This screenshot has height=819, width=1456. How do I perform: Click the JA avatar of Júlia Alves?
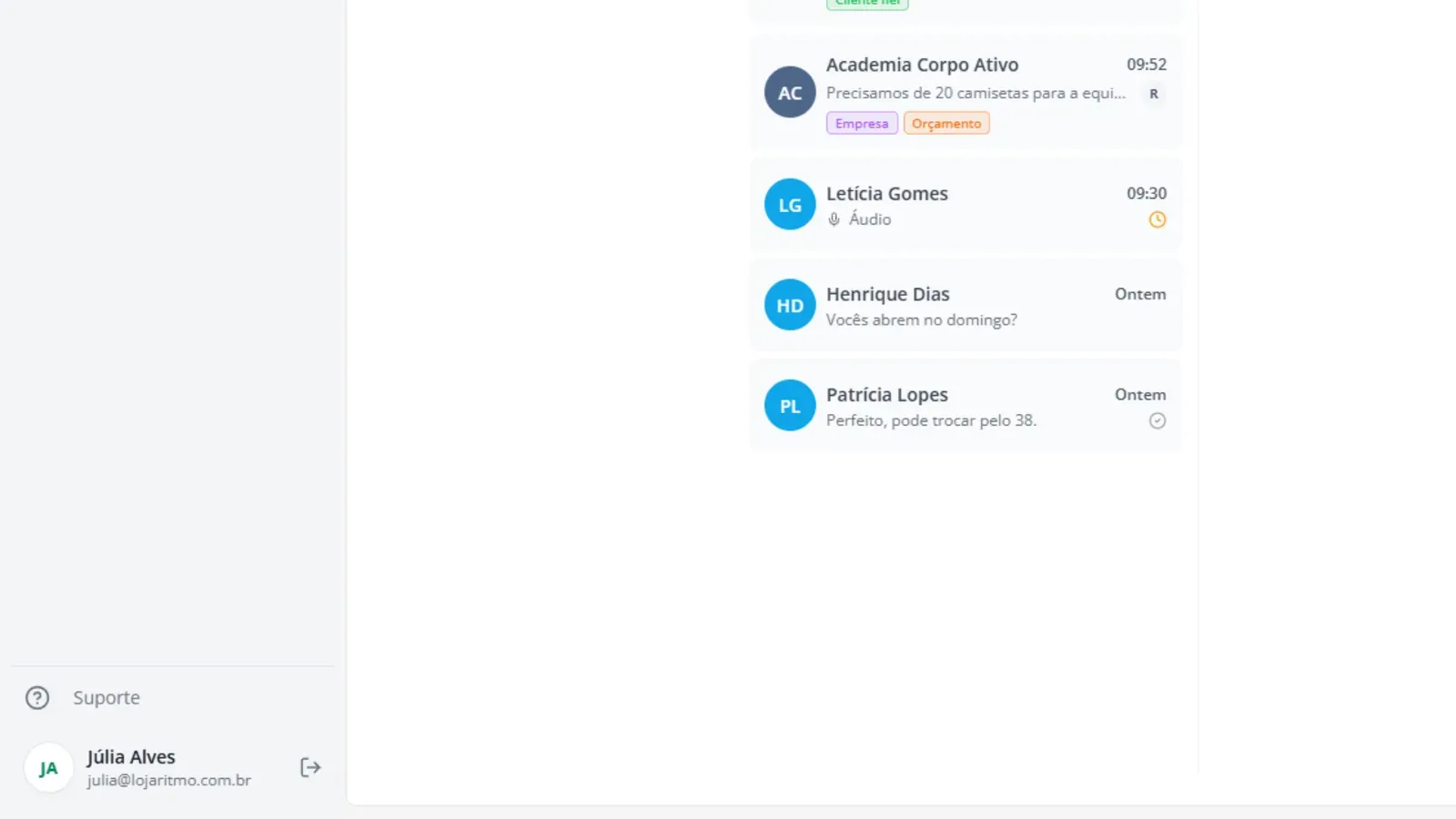pyautogui.click(x=48, y=768)
